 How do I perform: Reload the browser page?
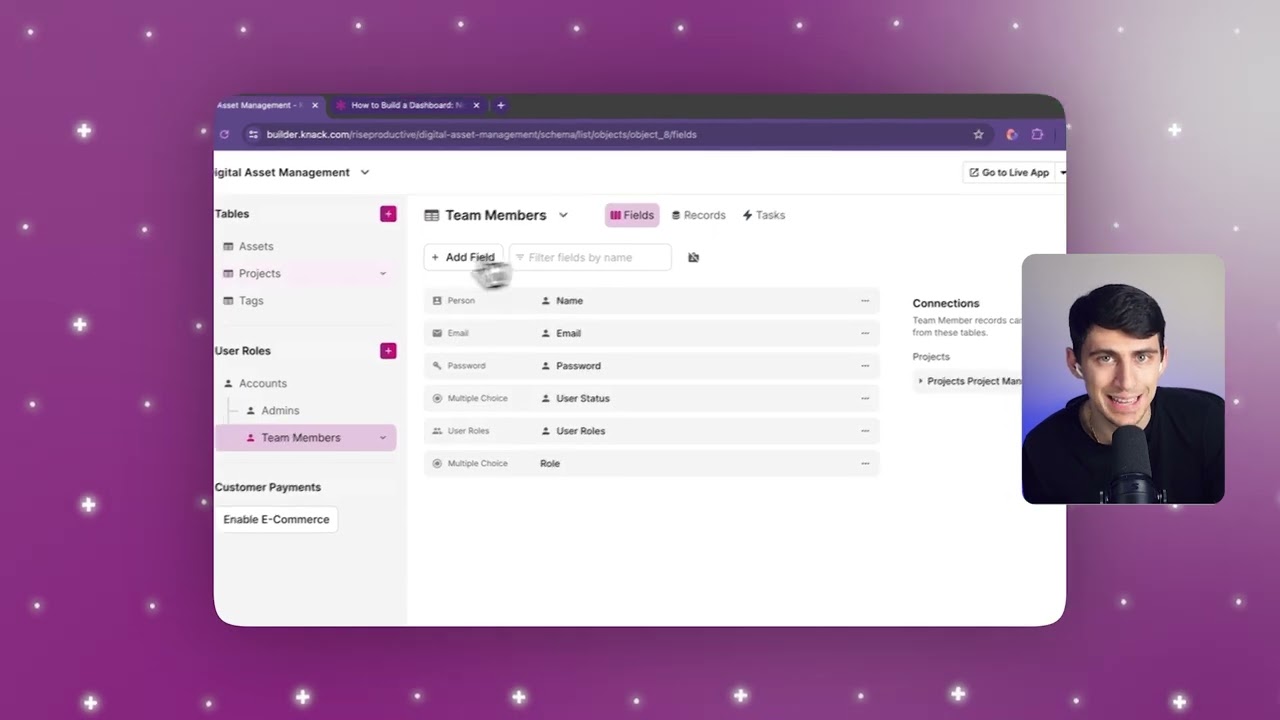pyautogui.click(x=224, y=134)
